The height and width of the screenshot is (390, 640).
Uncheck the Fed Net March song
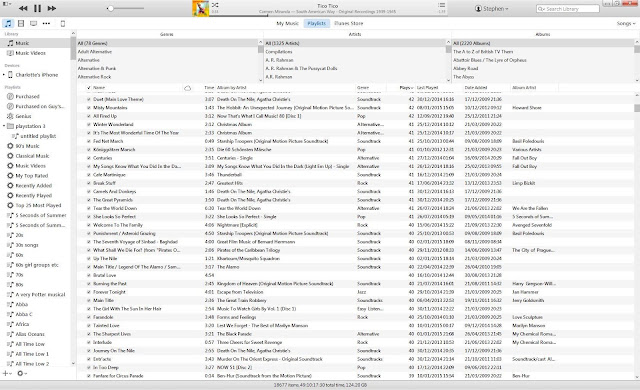click(x=89, y=141)
